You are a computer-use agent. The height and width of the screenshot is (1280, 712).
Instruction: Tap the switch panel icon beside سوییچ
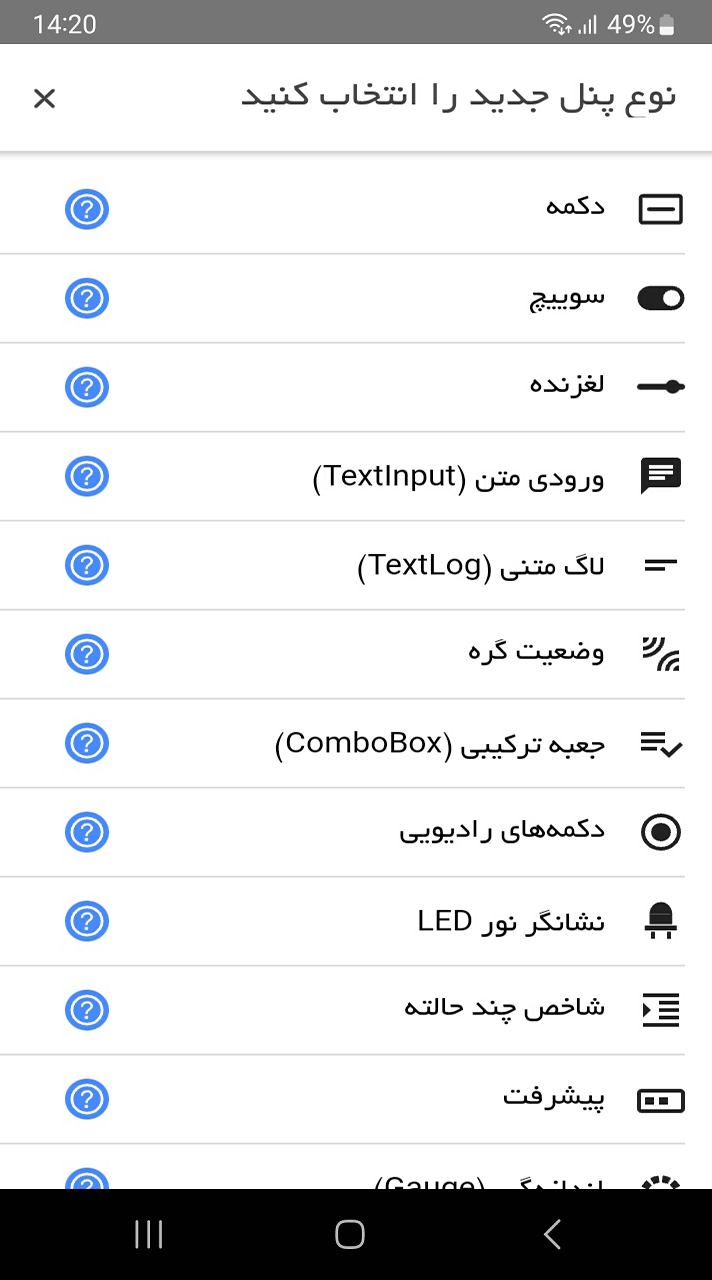click(x=660, y=298)
